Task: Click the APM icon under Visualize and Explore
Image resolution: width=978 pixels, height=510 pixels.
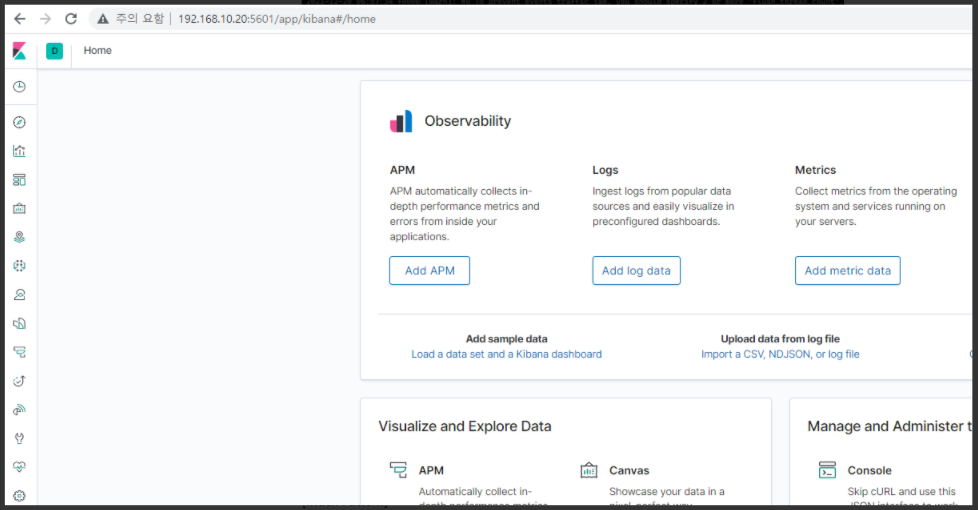Action: coord(398,469)
